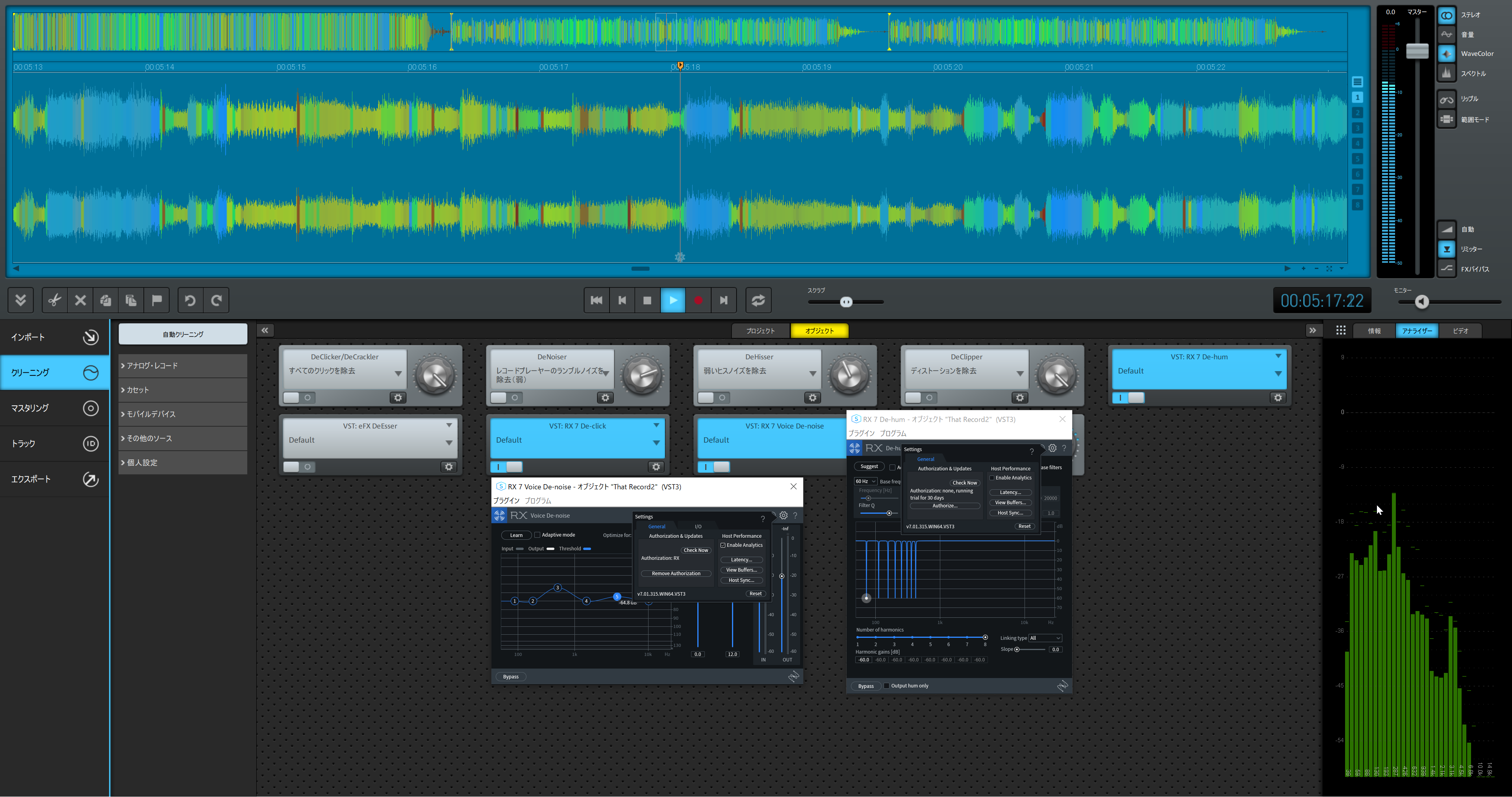Open DeClicker preset dropdown
The width and height of the screenshot is (1512, 797).
tap(398, 373)
